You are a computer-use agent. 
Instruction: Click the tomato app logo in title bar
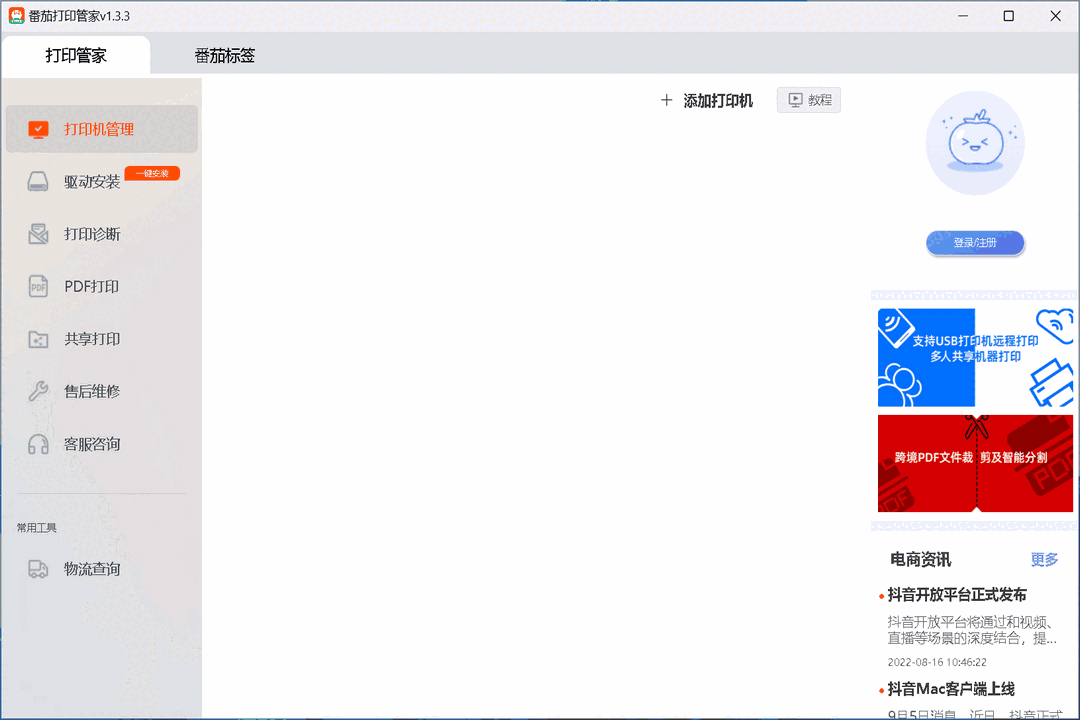pyautogui.click(x=16, y=16)
